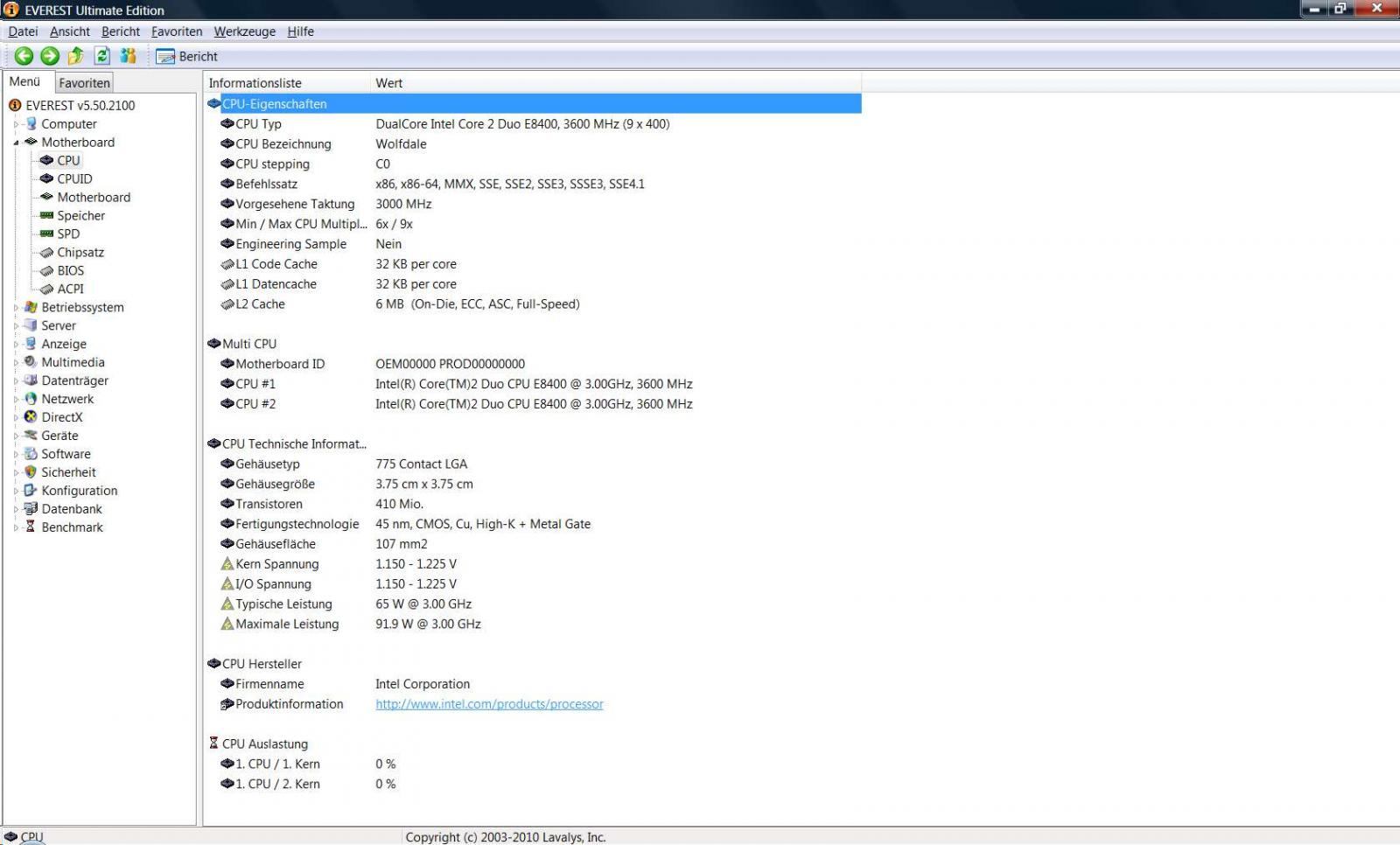Screen dimensions: 1400x845
Task: Select the CPUID chip icon
Action: 47,178
